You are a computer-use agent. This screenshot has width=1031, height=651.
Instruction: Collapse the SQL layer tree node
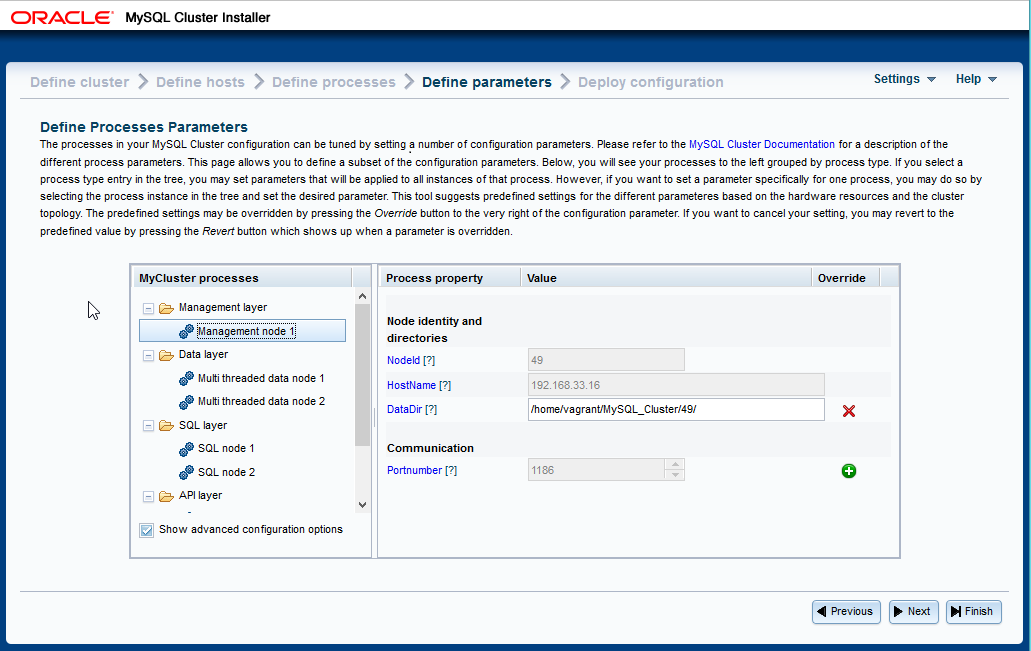click(149, 426)
